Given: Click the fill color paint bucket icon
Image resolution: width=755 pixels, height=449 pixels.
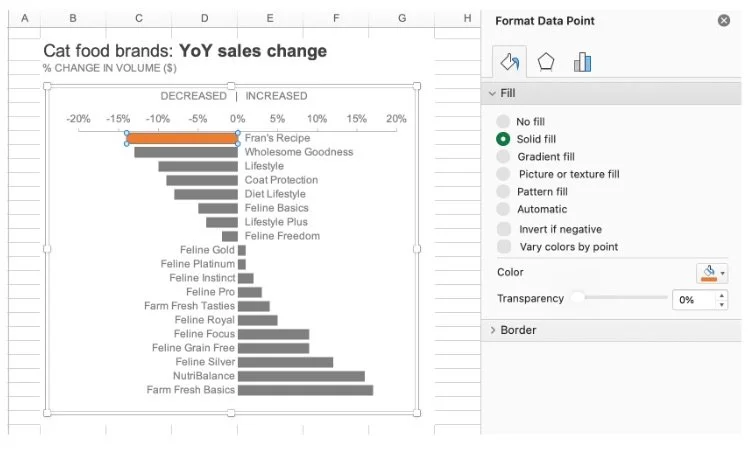Looking at the screenshot, I should 708,273.
